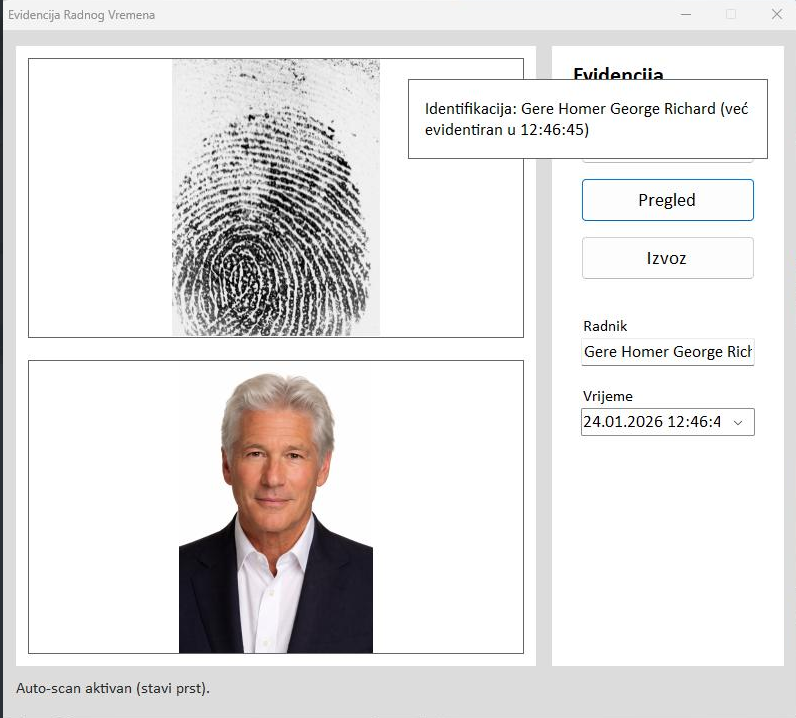Screen dimensions: 796x718
Task: Click the worker portrait photo
Action: (275, 512)
